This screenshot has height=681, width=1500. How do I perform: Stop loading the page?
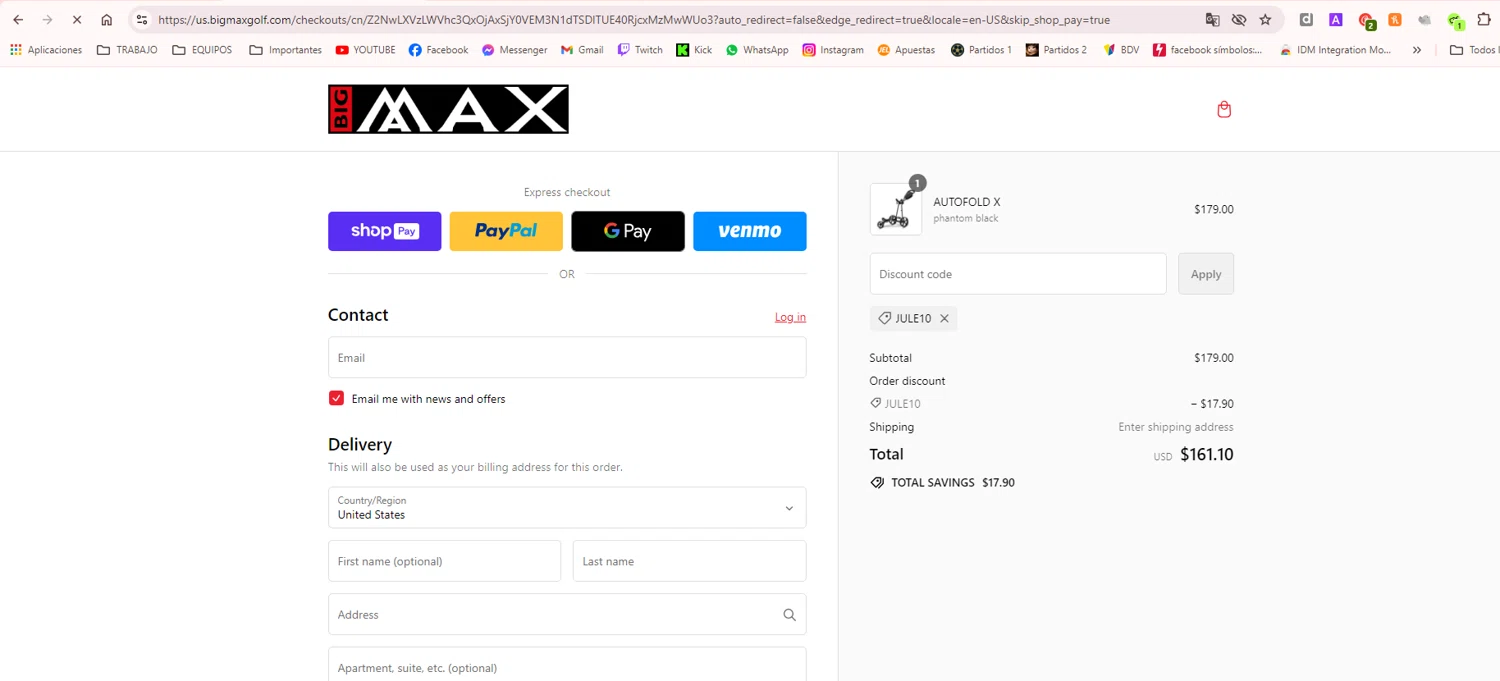(x=77, y=19)
